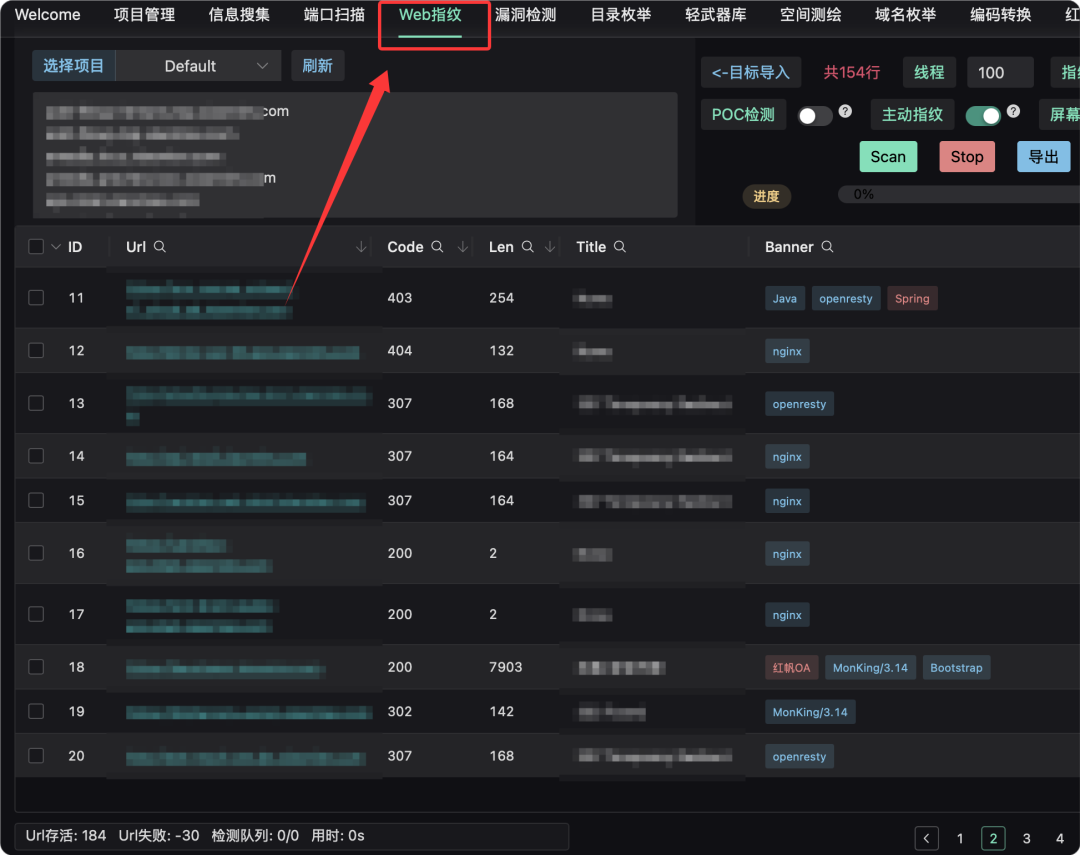Check the box for row ID 18
Viewport: 1080px width, 855px height.
pos(36,667)
